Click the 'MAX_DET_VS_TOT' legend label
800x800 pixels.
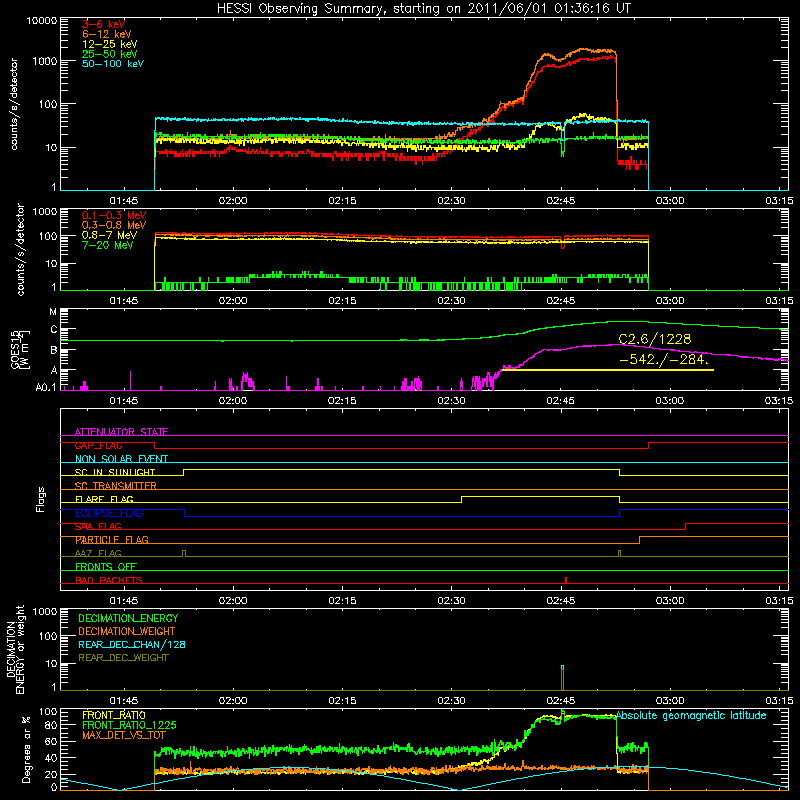pos(124,735)
